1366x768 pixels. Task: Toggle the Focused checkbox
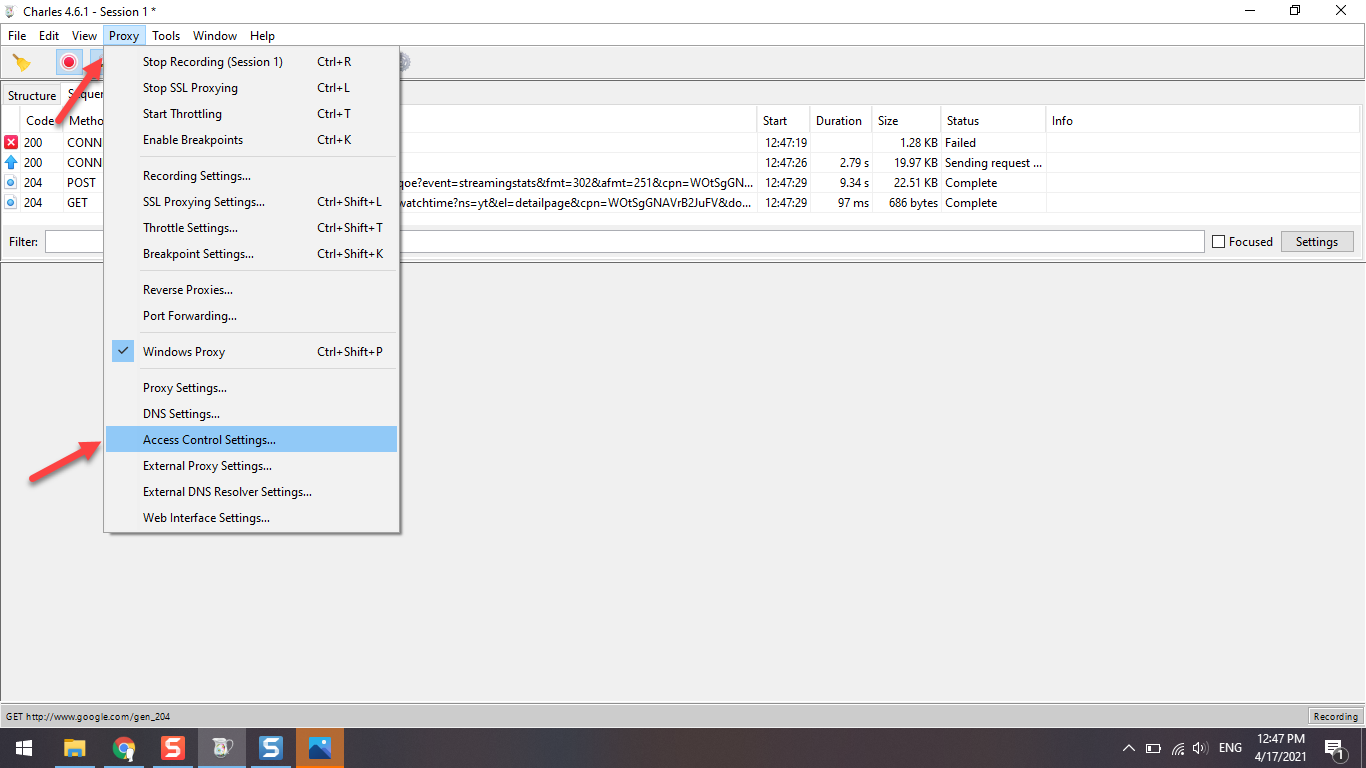pyautogui.click(x=1218, y=242)
